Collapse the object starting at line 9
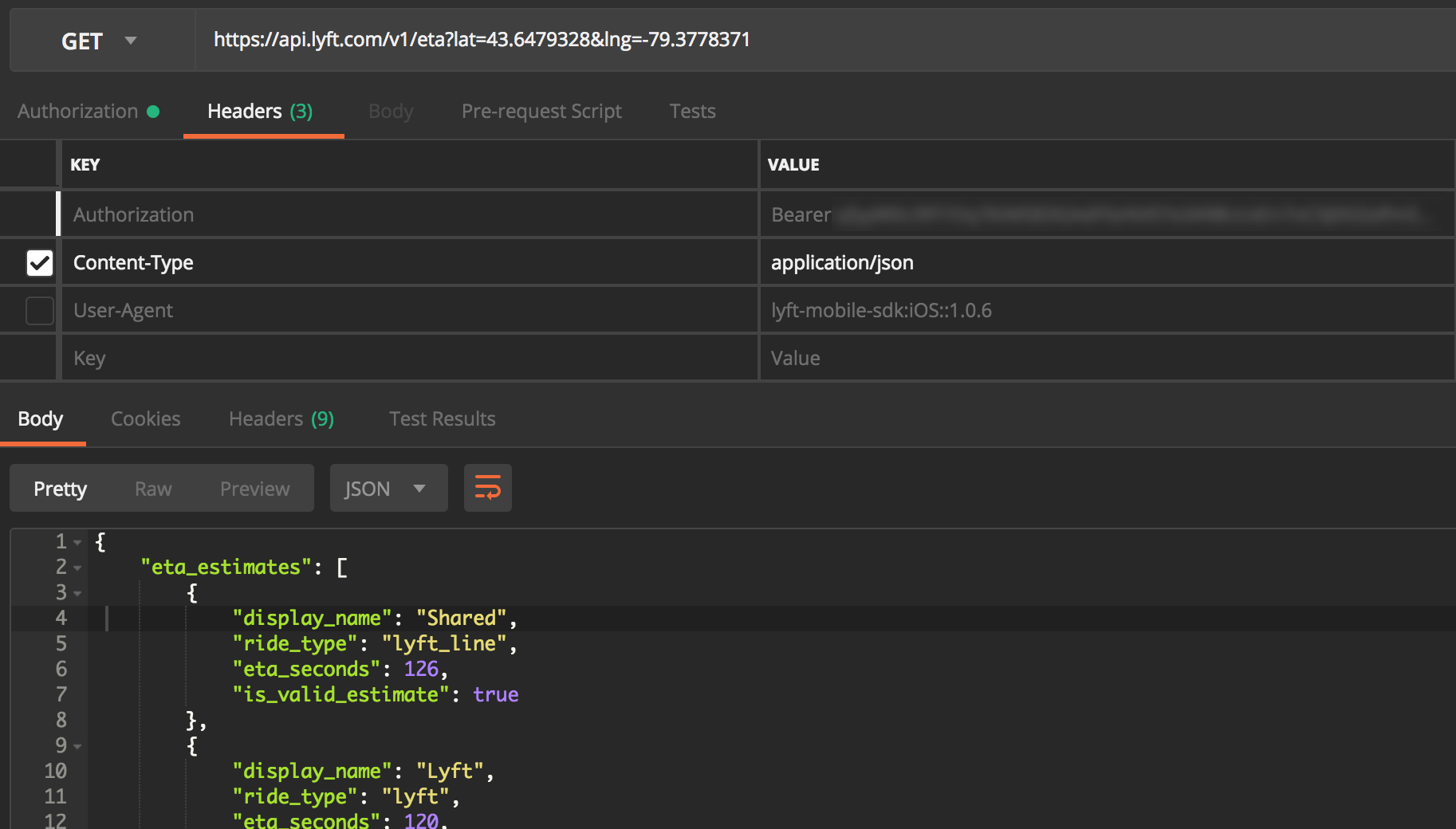Viewport: 1456px width, 829px height. click(77, 746)
